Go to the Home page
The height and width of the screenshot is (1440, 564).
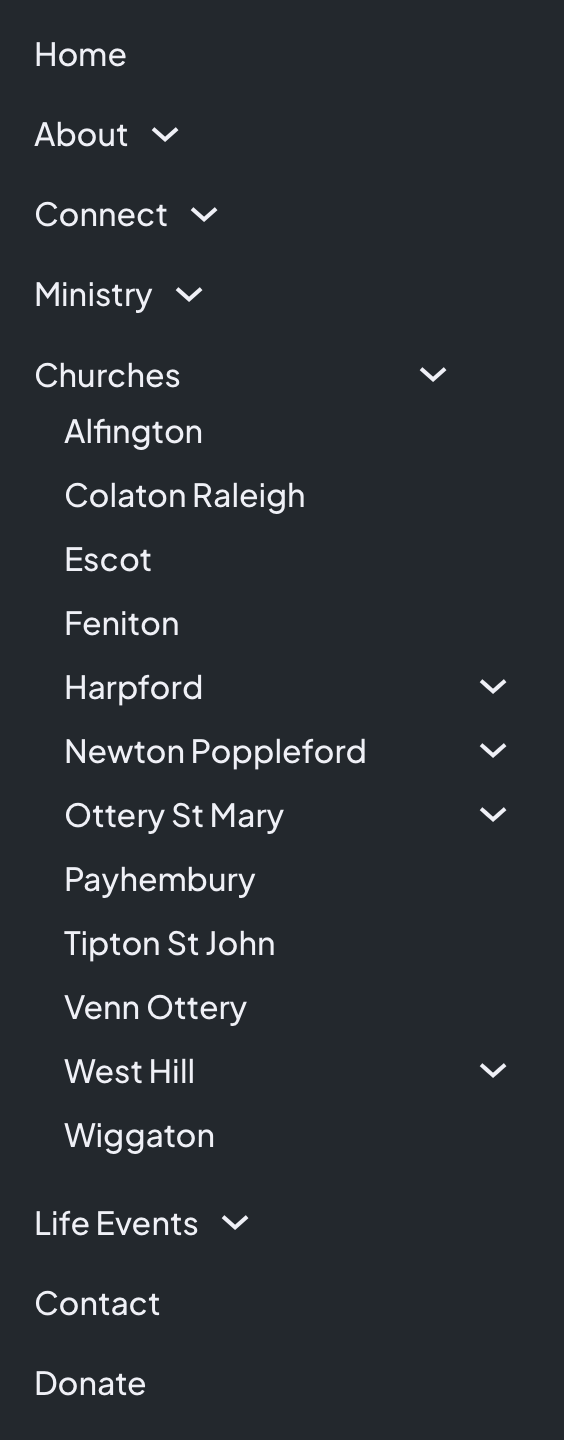pos(80,54)
